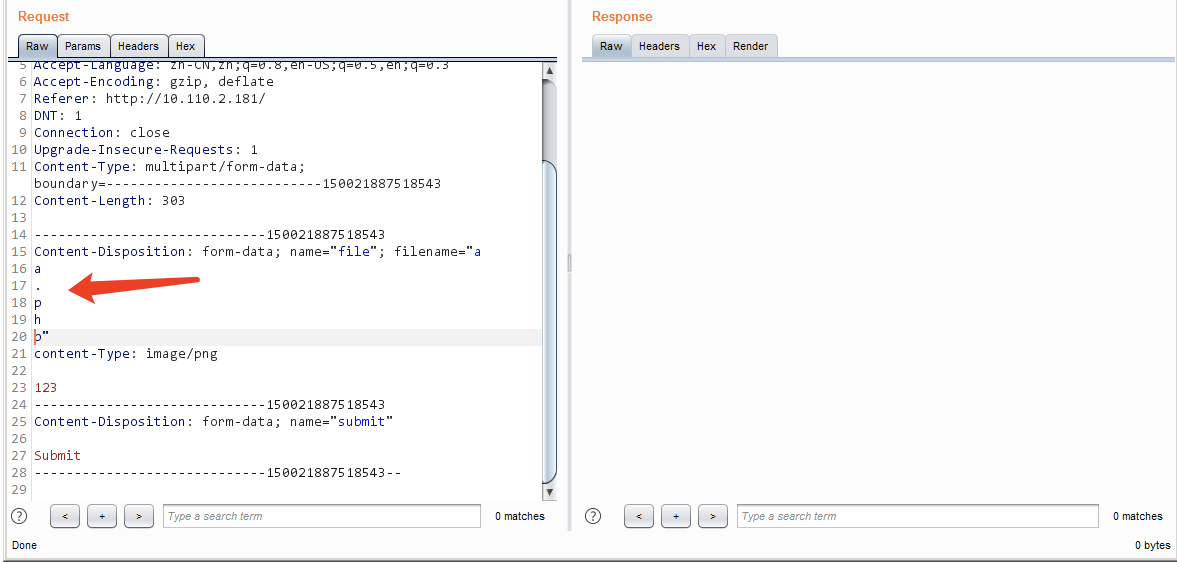1177x562 pixels.
Task: Click the body text 123
Action: 45,387
